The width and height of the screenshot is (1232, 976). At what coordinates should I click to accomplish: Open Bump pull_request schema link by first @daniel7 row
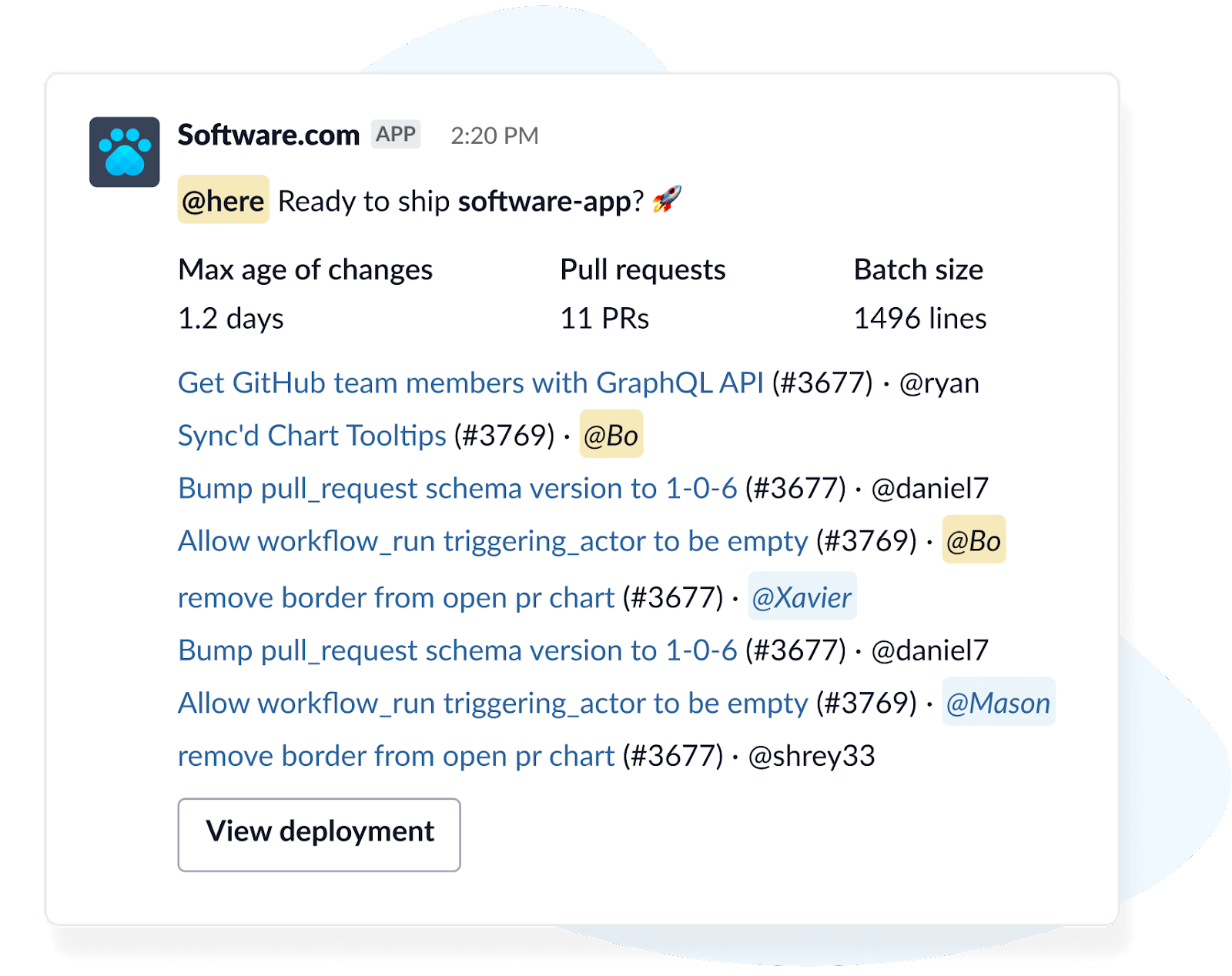[x=457, y=488]
